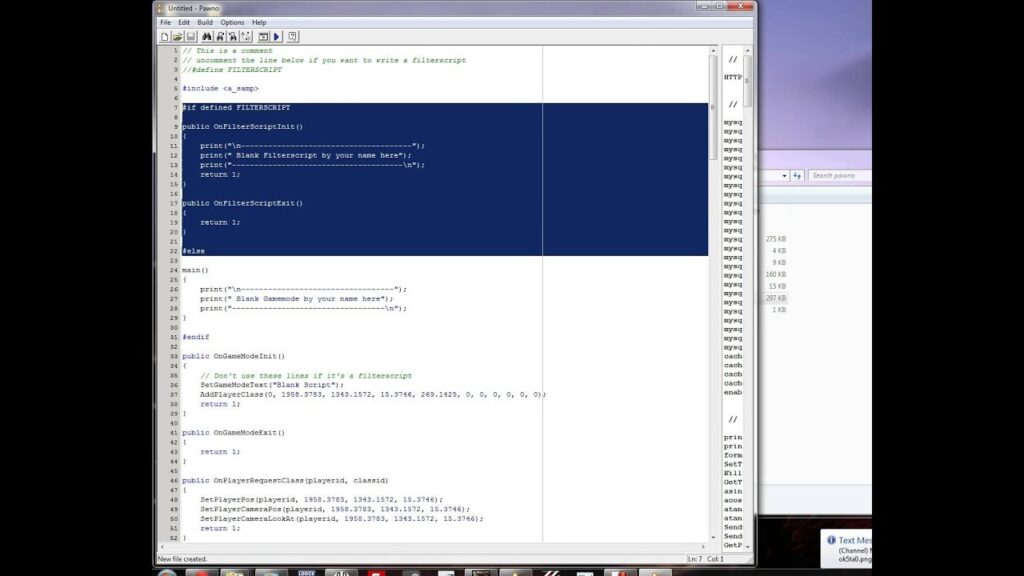Click the '//#define FILTERSCRIPT' comment line
This screenshot has width=1024, height=576.
(x=232, y=69)
